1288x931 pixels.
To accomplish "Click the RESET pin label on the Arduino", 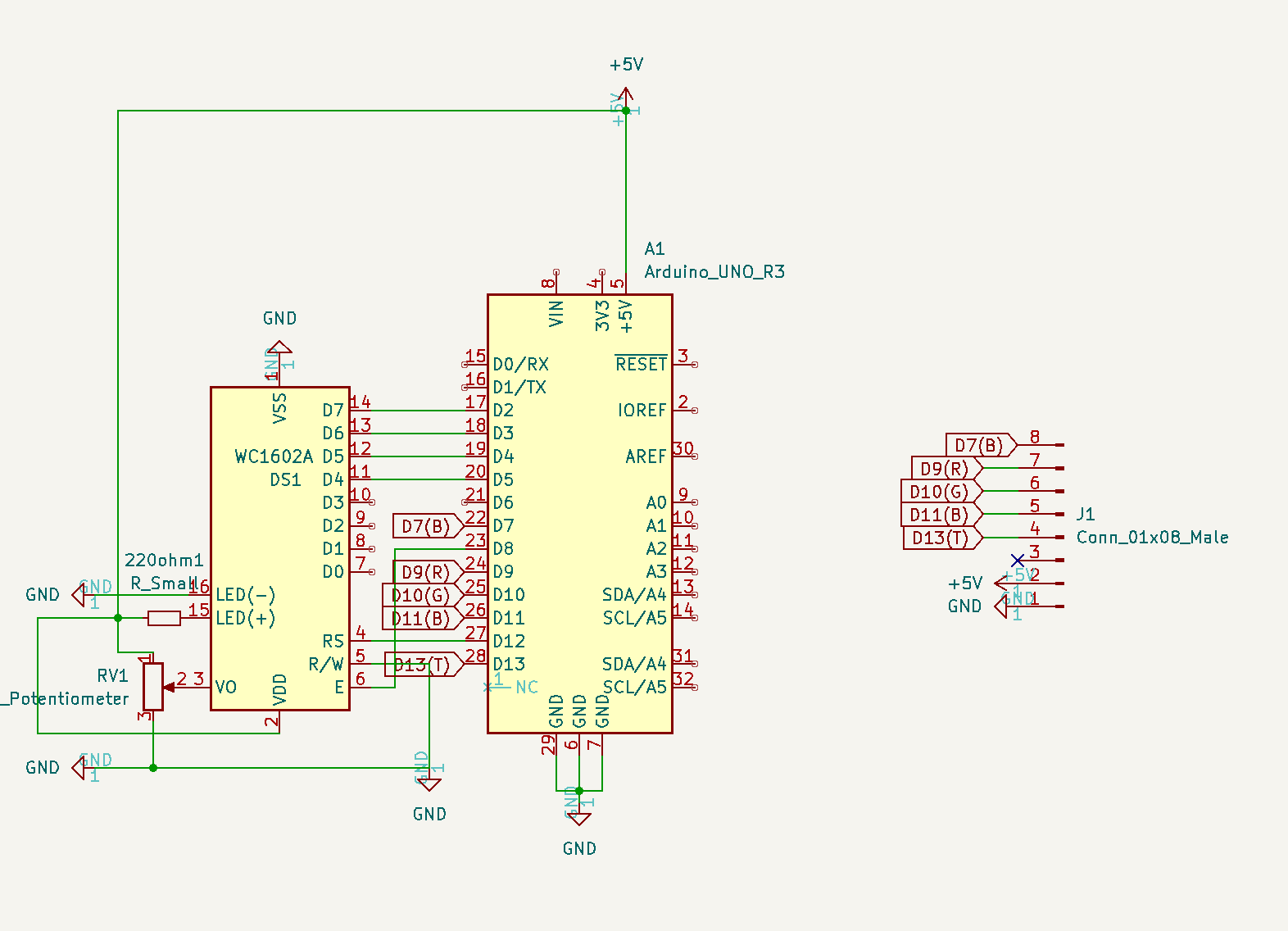I will (x=642, y=365).
